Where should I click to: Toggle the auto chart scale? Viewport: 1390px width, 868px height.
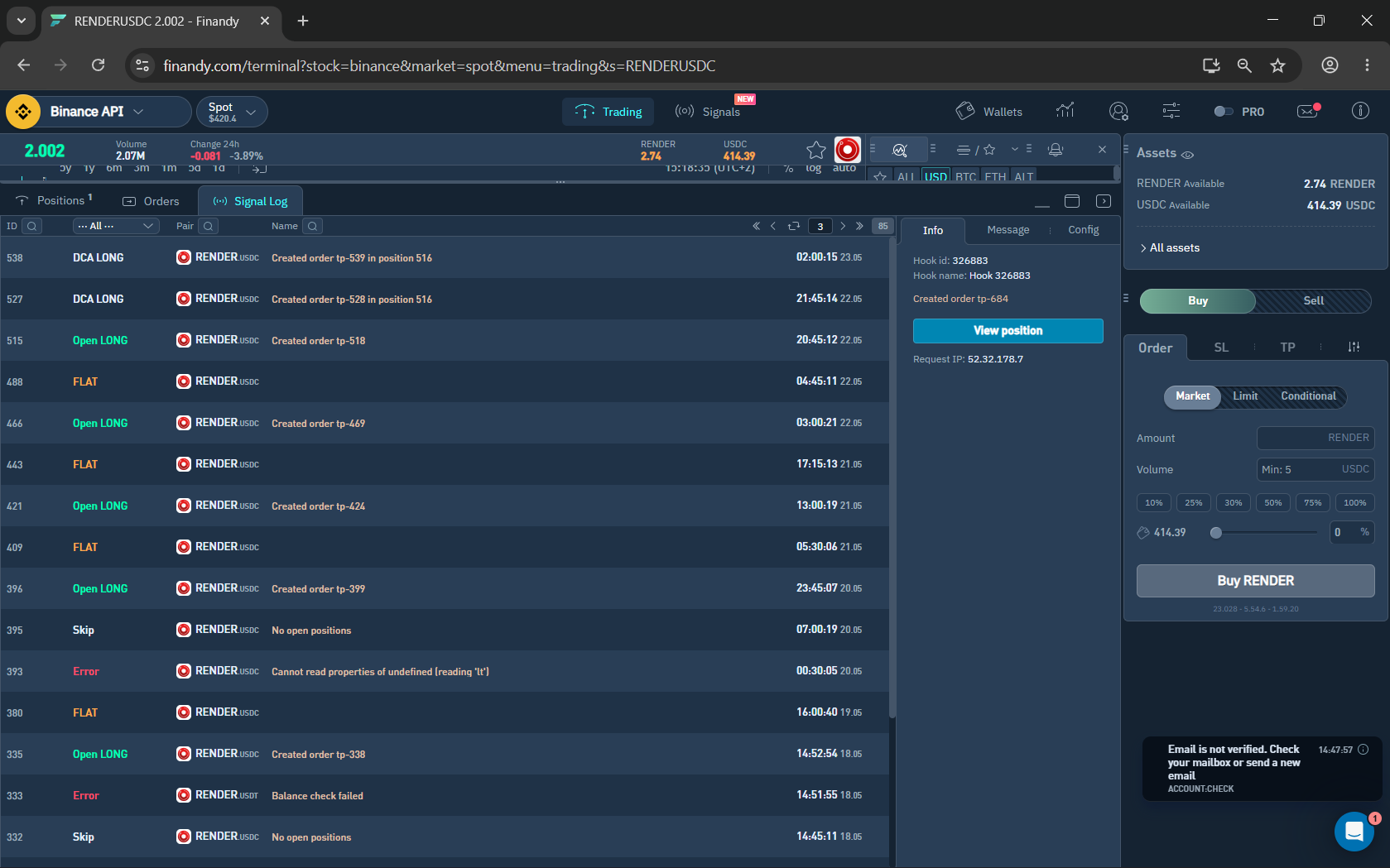pos(844,168)
